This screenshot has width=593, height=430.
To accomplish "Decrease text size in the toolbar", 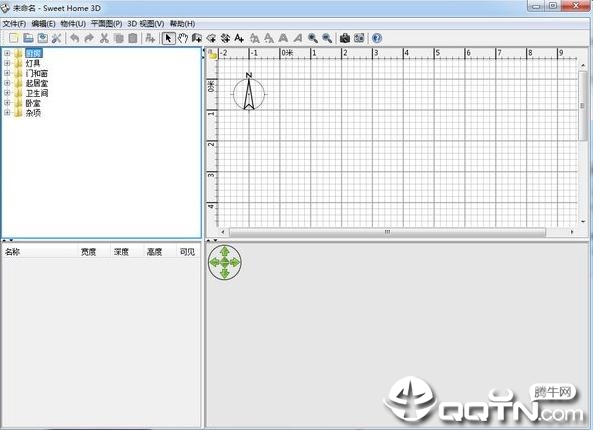I will pyautogui.click(x=269, y=38).
